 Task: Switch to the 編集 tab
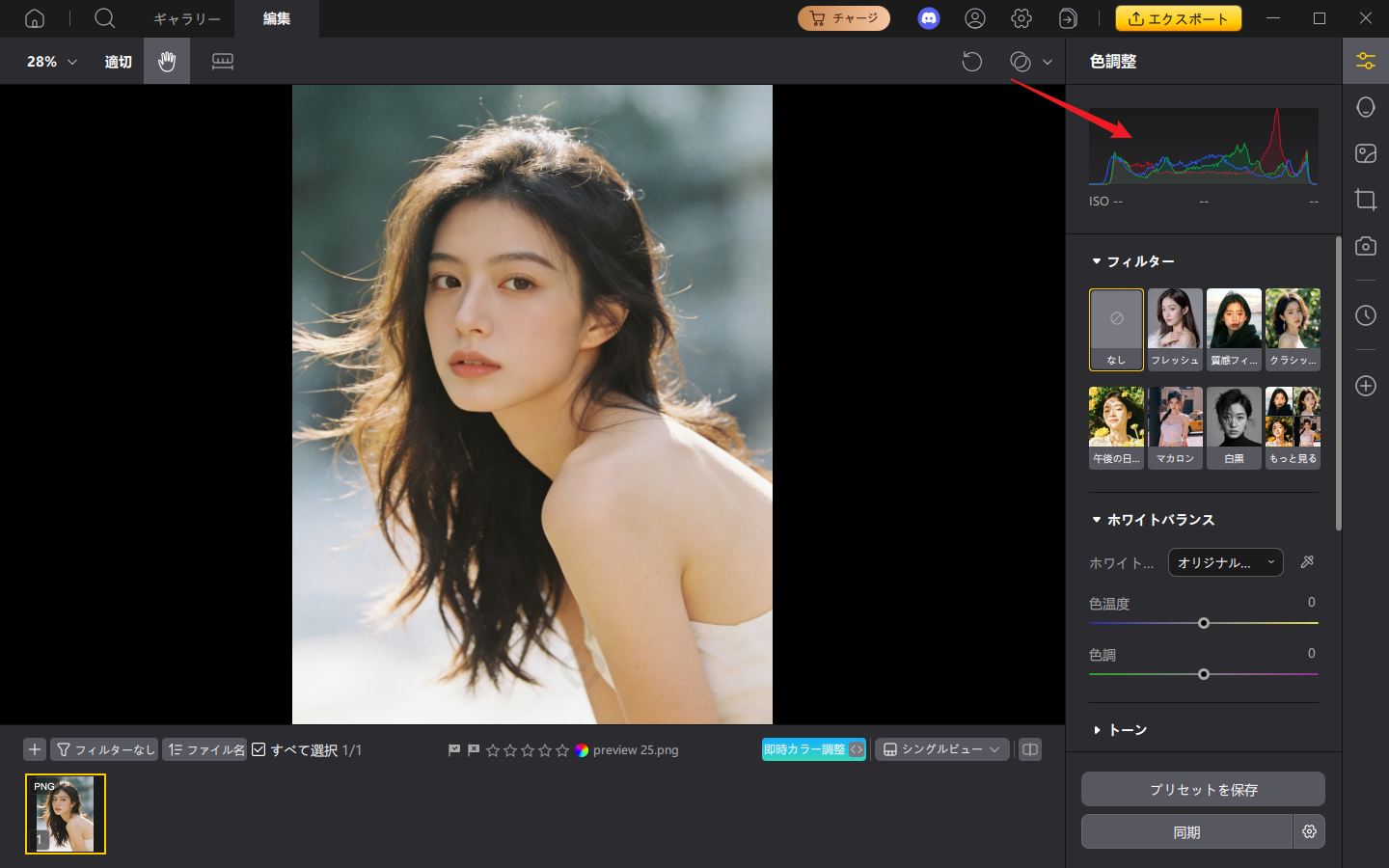tap(277, 18)
